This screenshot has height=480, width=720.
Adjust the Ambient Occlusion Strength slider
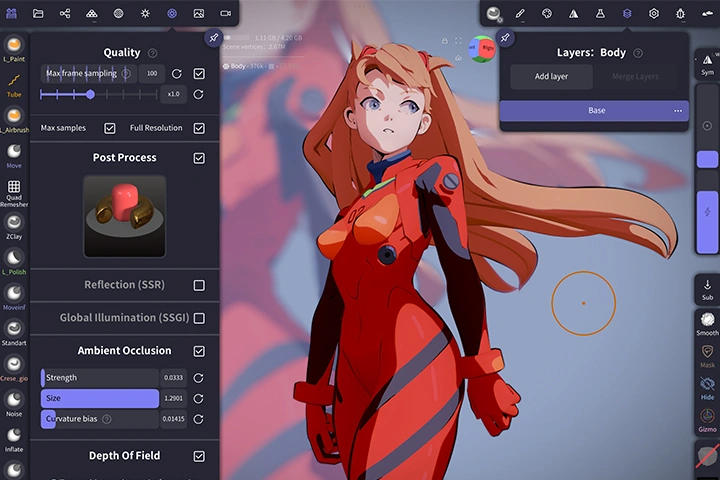pyautogui.click(x=100, y=378)
